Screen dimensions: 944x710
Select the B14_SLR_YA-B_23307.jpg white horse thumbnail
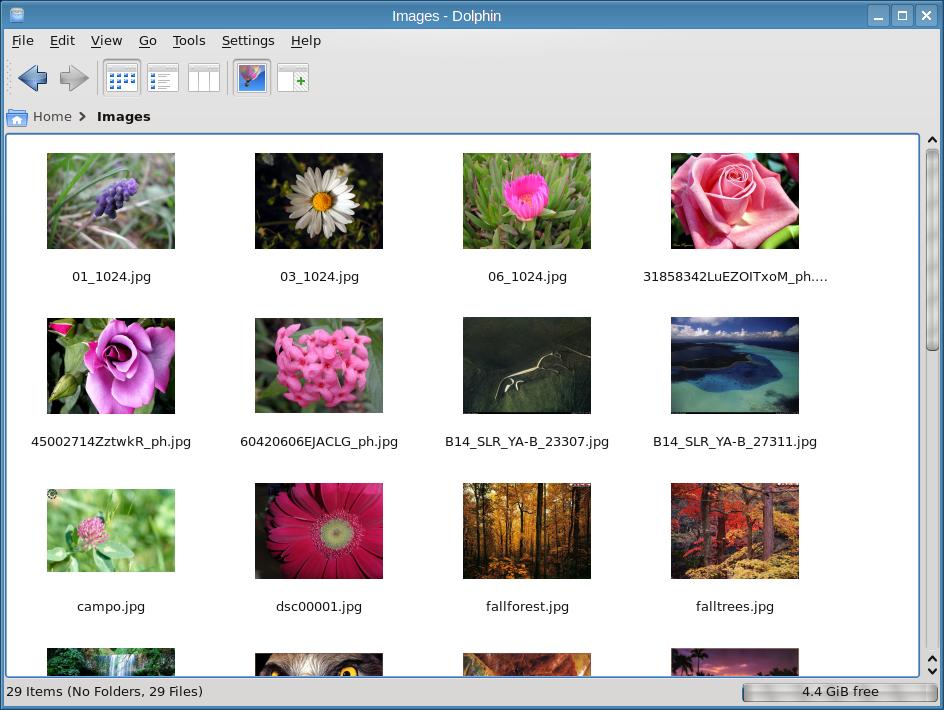click(527, 366)
